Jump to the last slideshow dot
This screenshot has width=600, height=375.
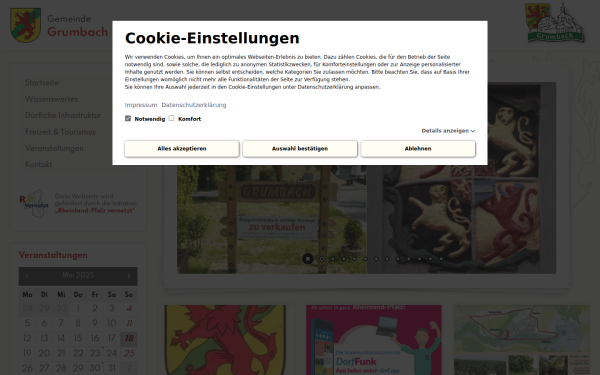[x=441, y=259]
